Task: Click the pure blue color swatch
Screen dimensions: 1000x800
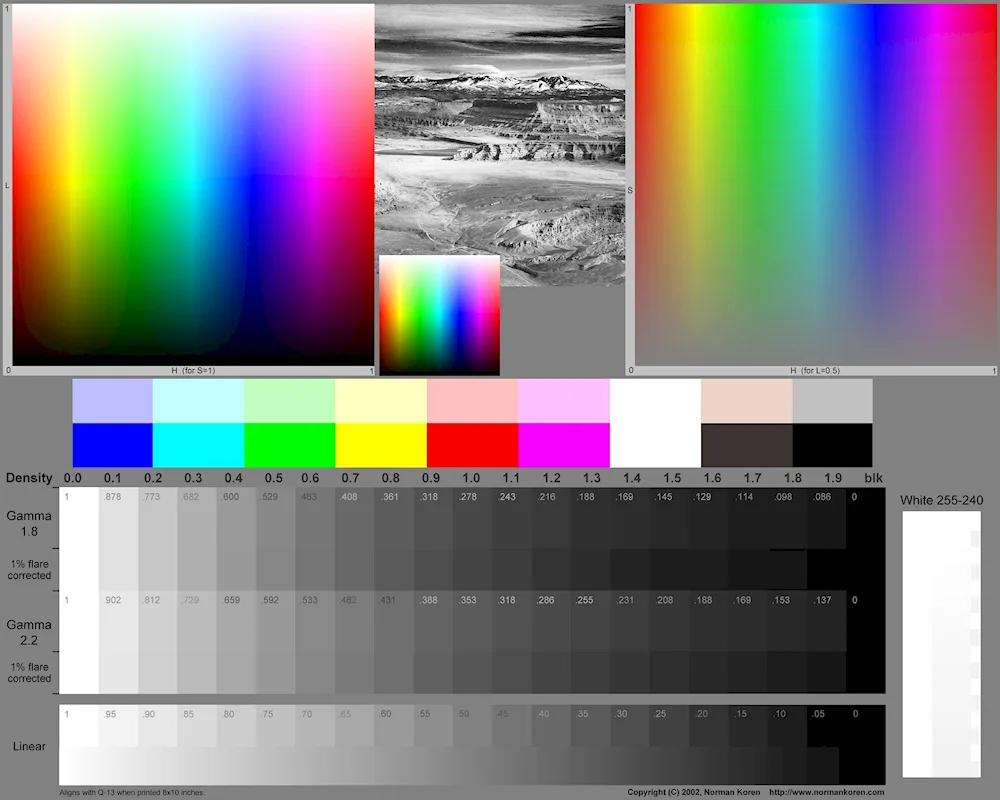Action: click(x=112, y=445)
